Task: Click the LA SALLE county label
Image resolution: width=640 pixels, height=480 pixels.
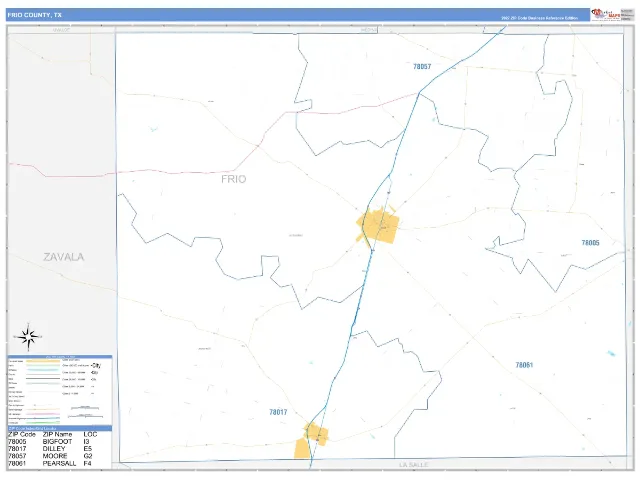Action: (413, 465)
